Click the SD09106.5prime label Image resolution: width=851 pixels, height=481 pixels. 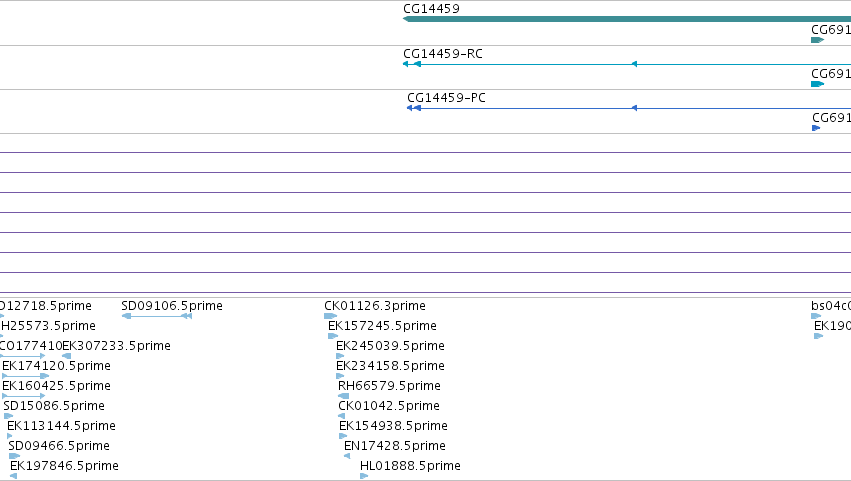pos(172,306)
